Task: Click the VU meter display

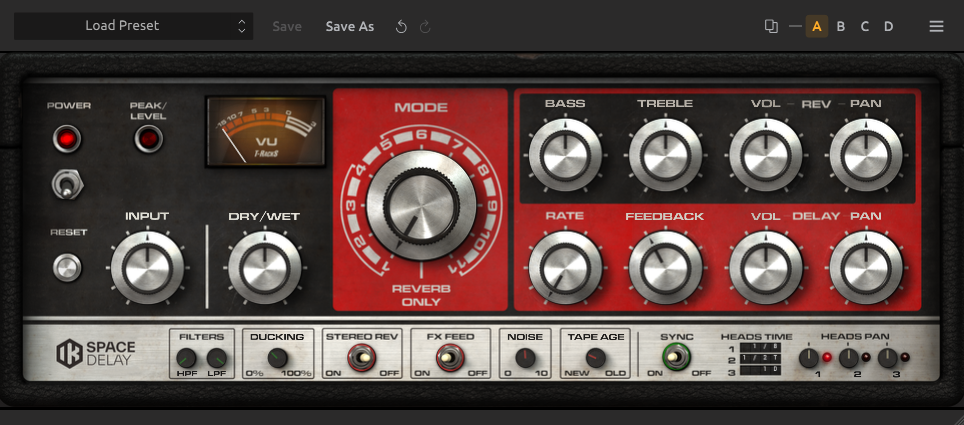Action: pyautogui.click(x=266, y=131)
